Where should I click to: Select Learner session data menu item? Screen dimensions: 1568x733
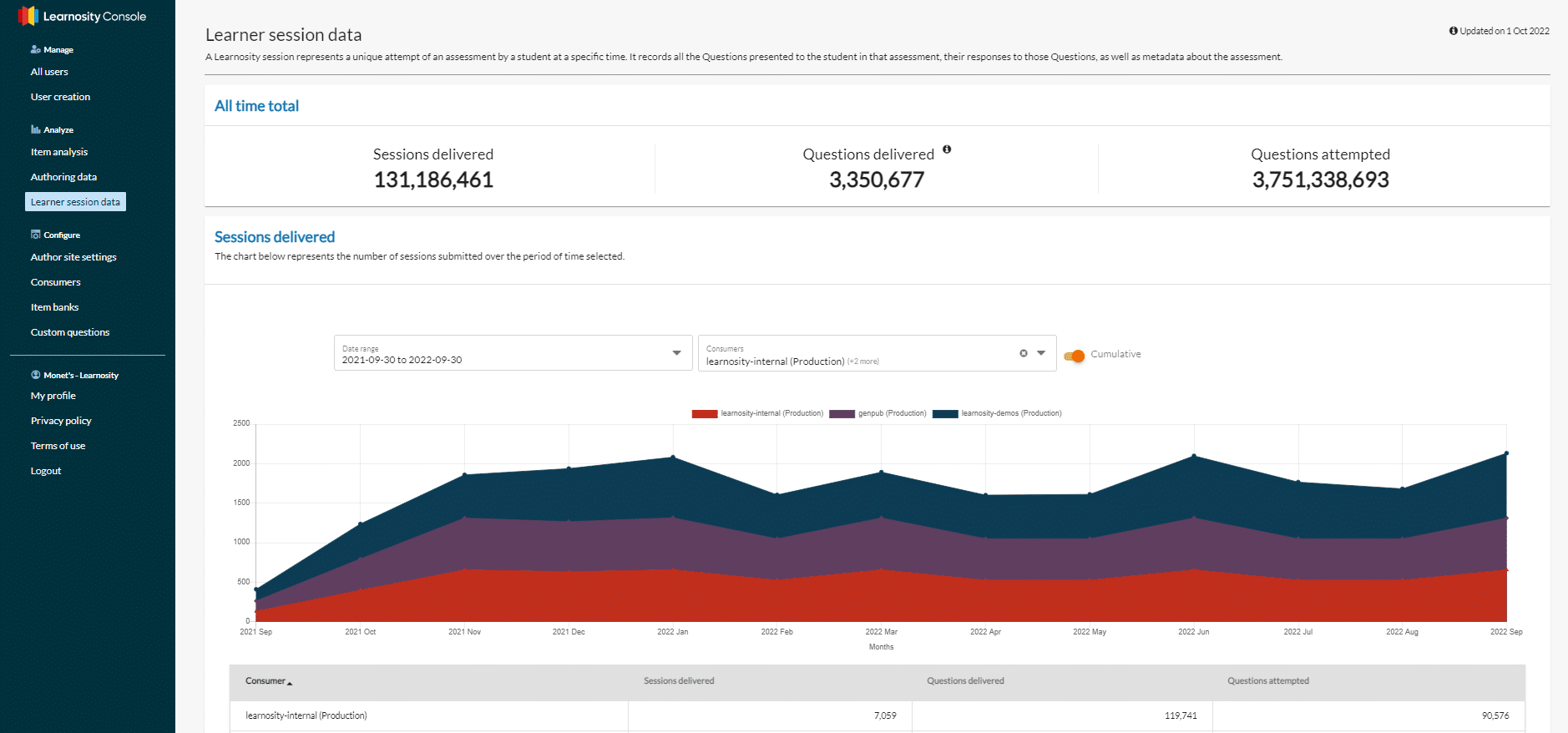click(x=75, y=202)
